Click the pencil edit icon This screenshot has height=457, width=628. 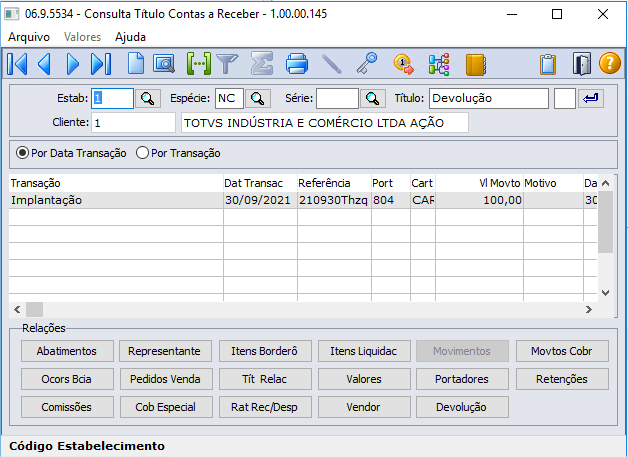tap(332, 64)
